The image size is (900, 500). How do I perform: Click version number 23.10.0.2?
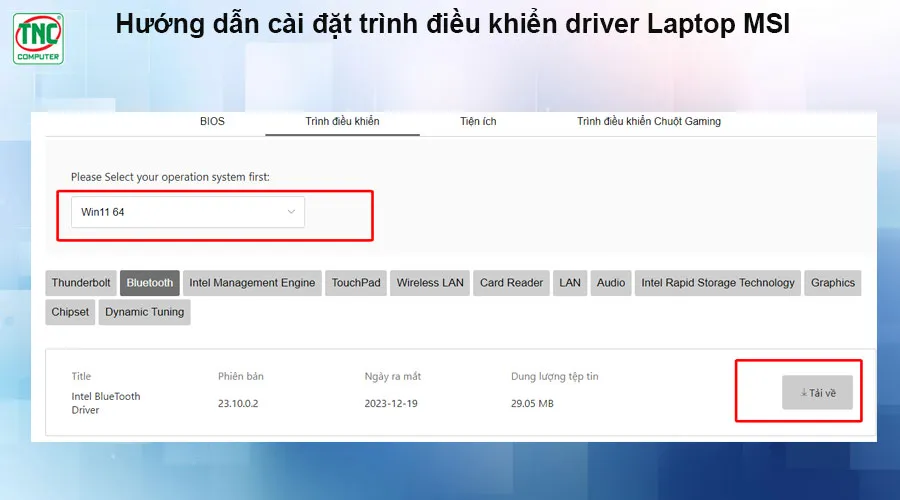238,404
